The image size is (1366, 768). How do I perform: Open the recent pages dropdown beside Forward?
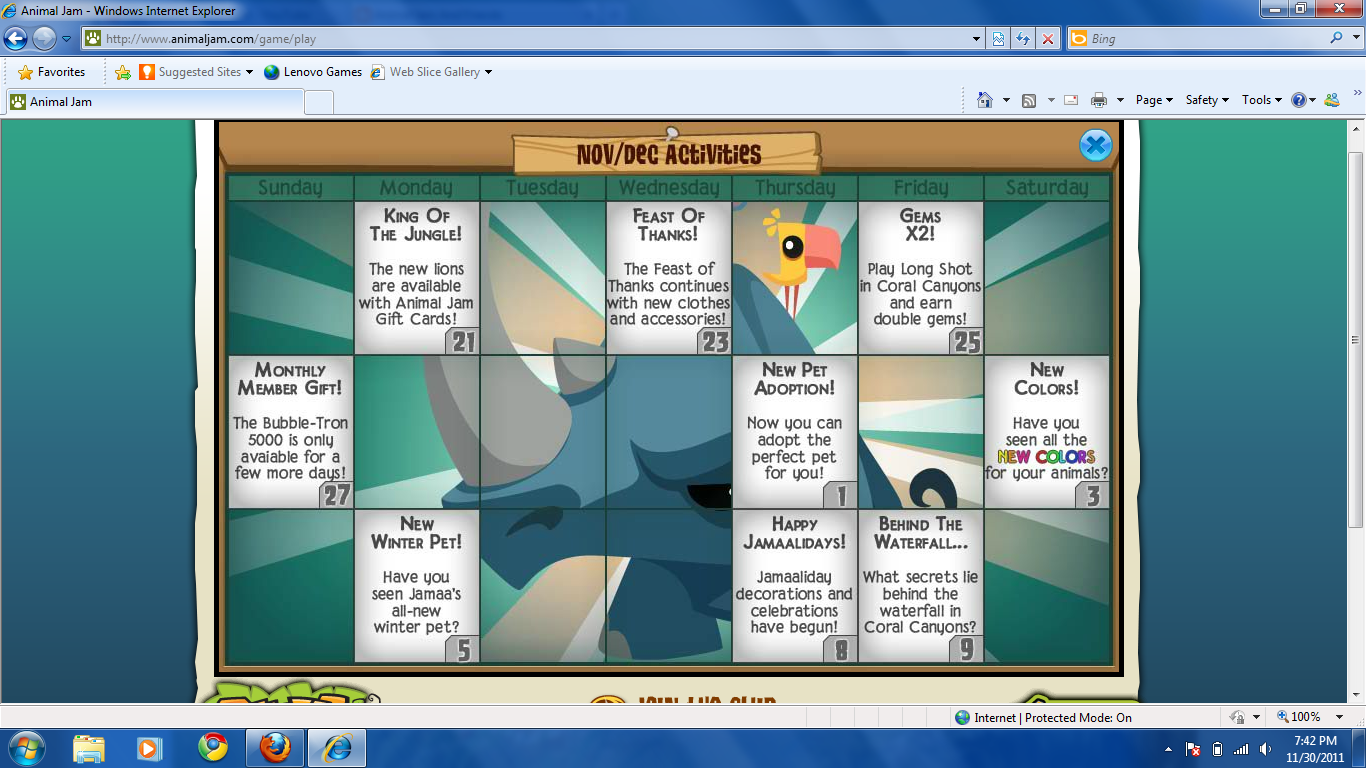click(x=67, y=39)
